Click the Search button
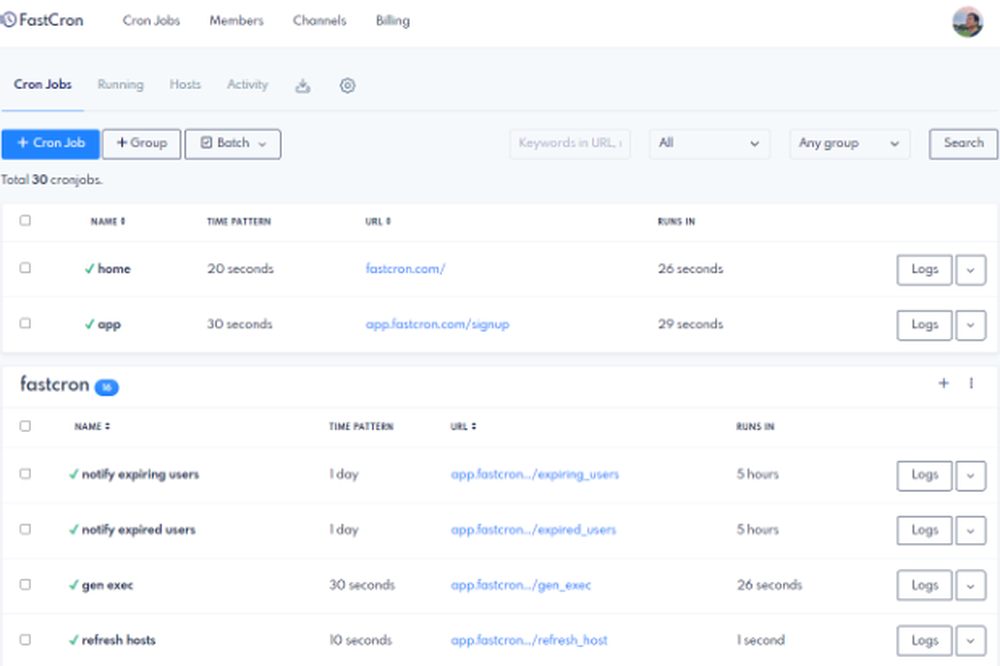This screenshot has height=666, width=1000. tap(962, 143)
